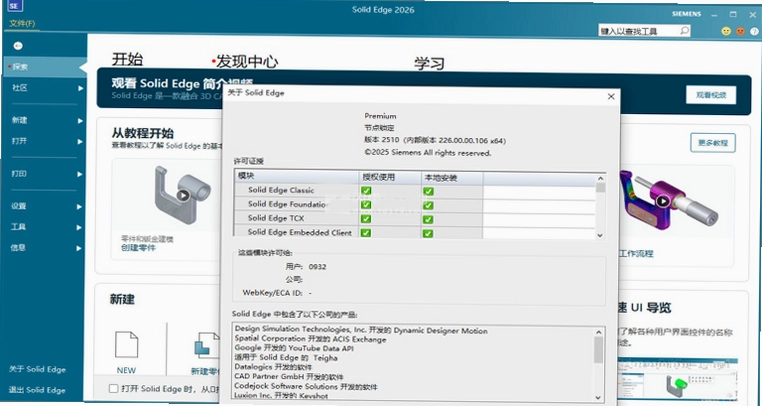
Task: Switch to the 学习 tab
Action: point(430,64)
